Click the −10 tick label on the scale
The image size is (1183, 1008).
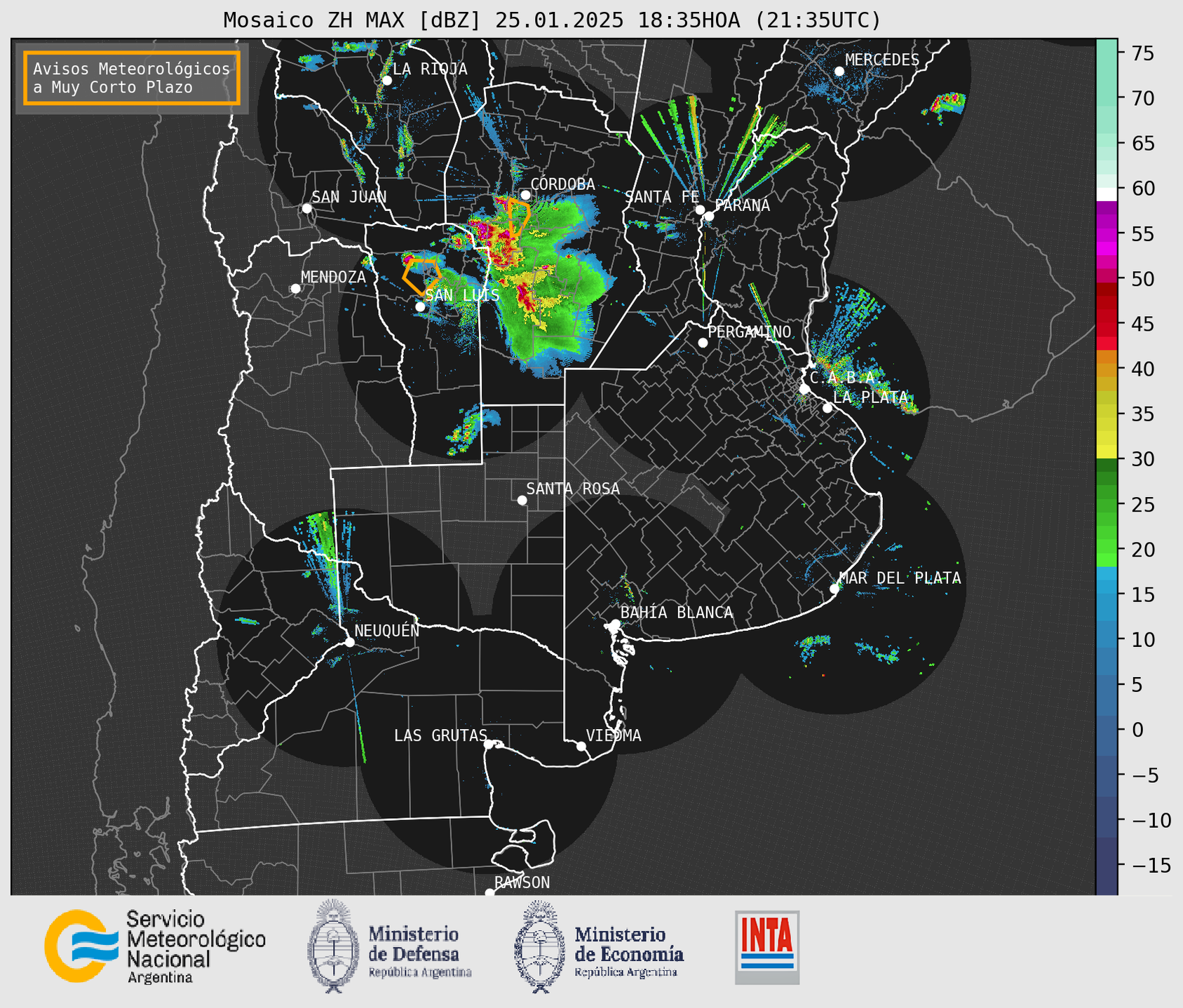[x=1150, y=820]
